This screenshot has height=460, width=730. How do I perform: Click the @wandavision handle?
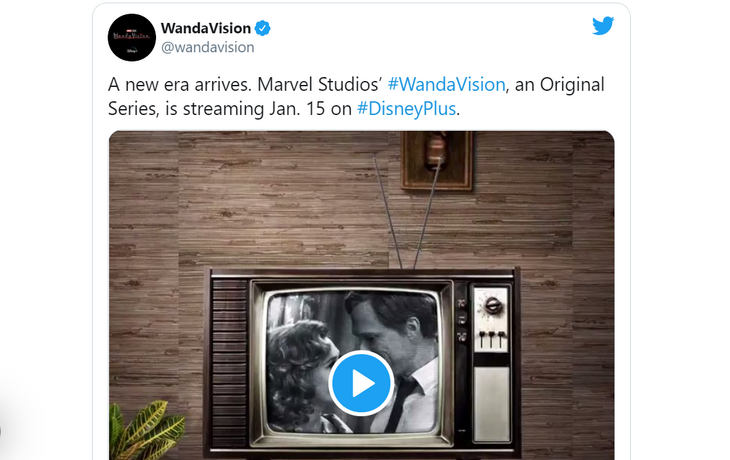[x=208, y=47]
